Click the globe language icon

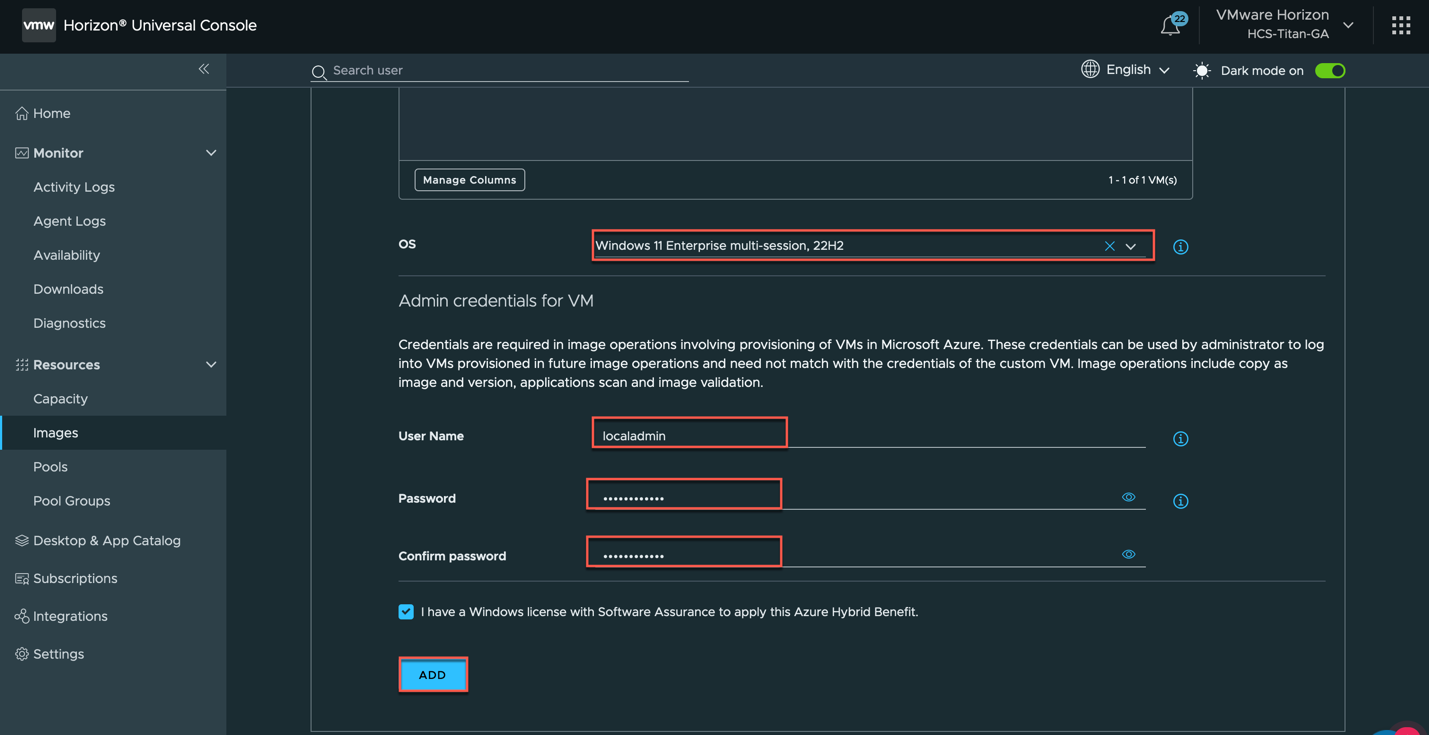[1090, 69]
